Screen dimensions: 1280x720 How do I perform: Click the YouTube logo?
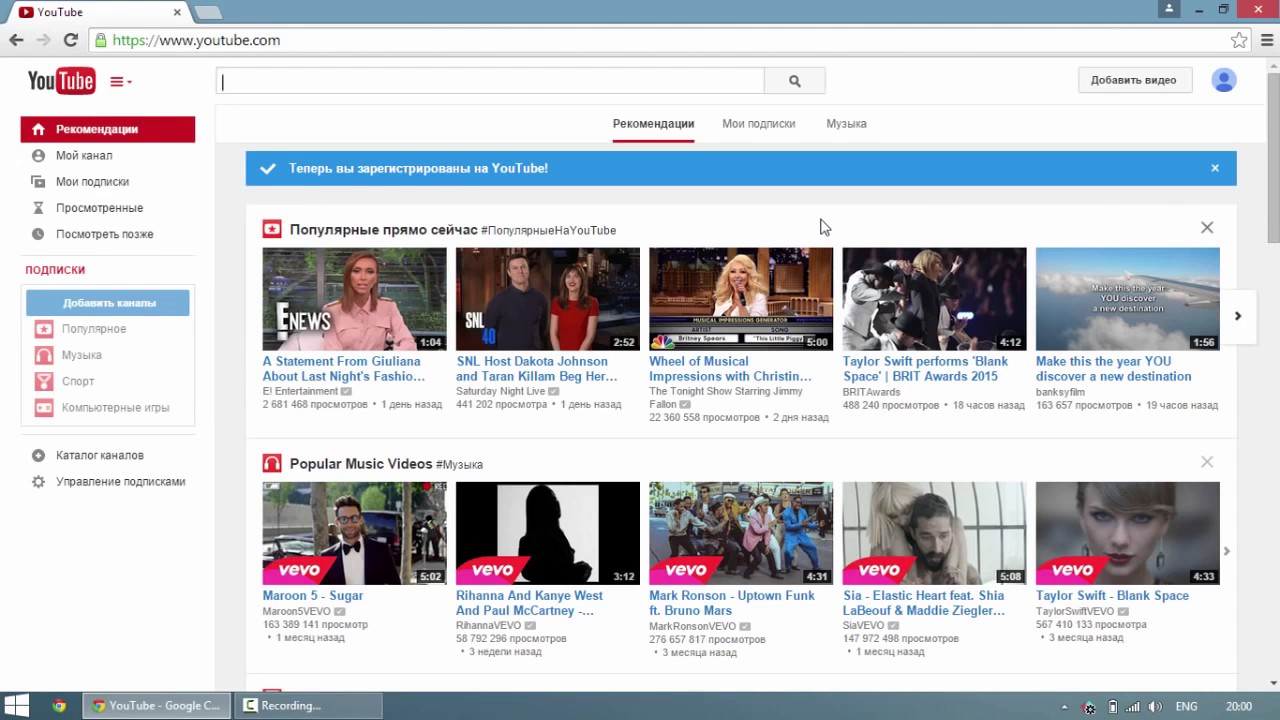point(61,81)
